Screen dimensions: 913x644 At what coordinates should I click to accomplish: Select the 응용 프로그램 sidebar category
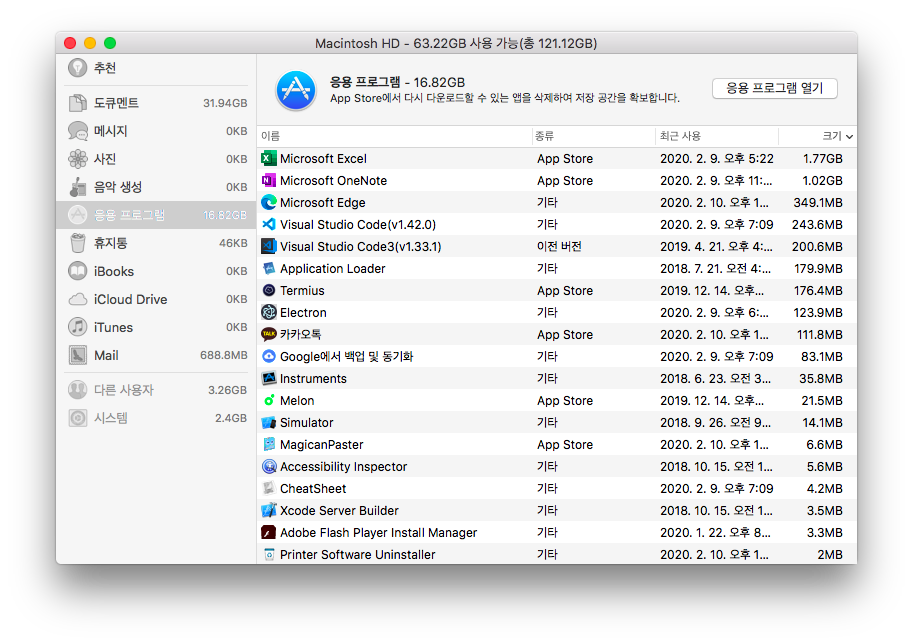tap(156, 215)
